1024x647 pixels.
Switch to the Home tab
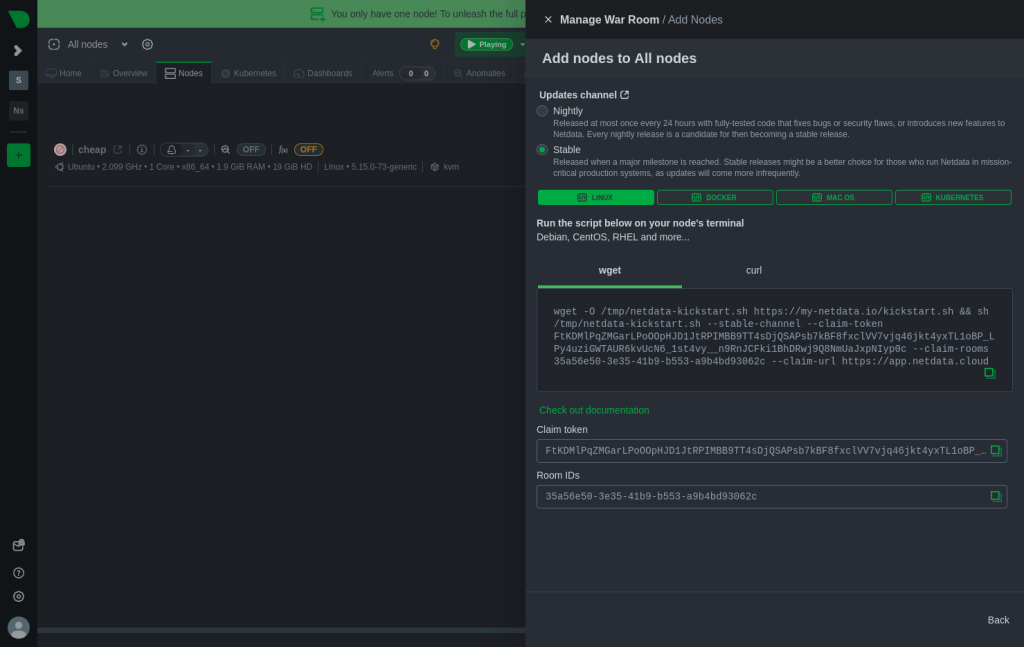64,73
